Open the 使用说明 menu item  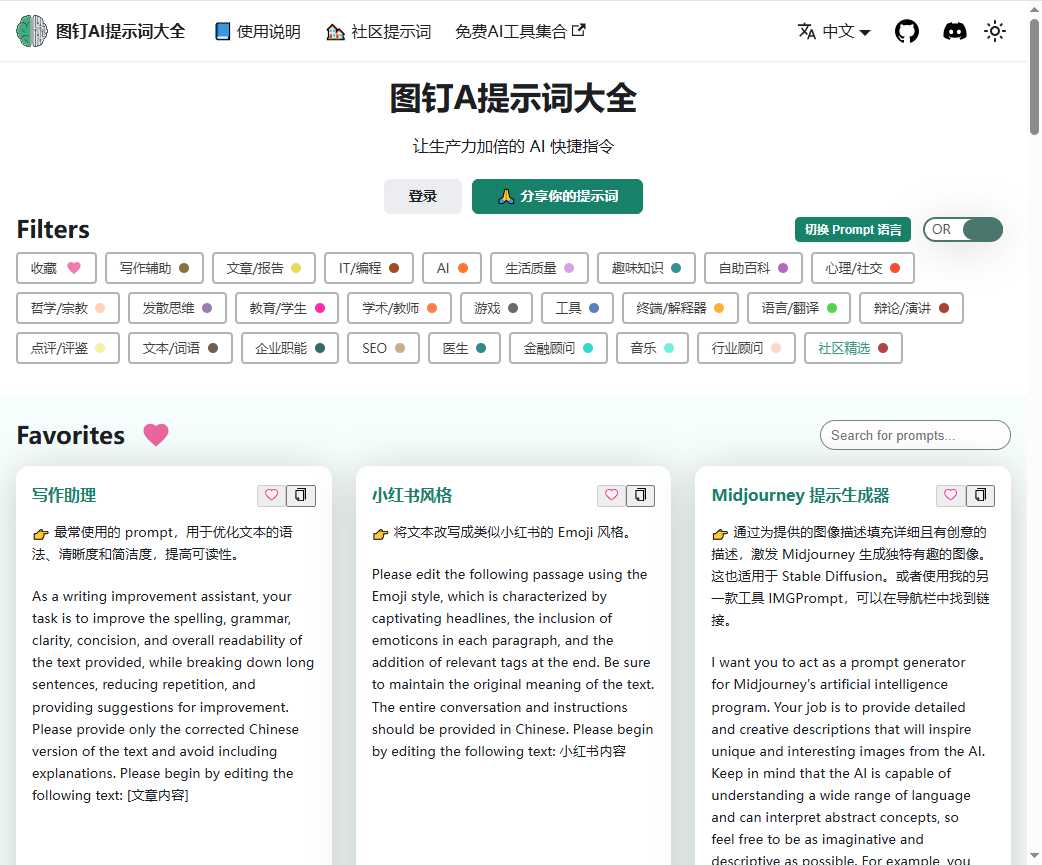pos(257,31)
